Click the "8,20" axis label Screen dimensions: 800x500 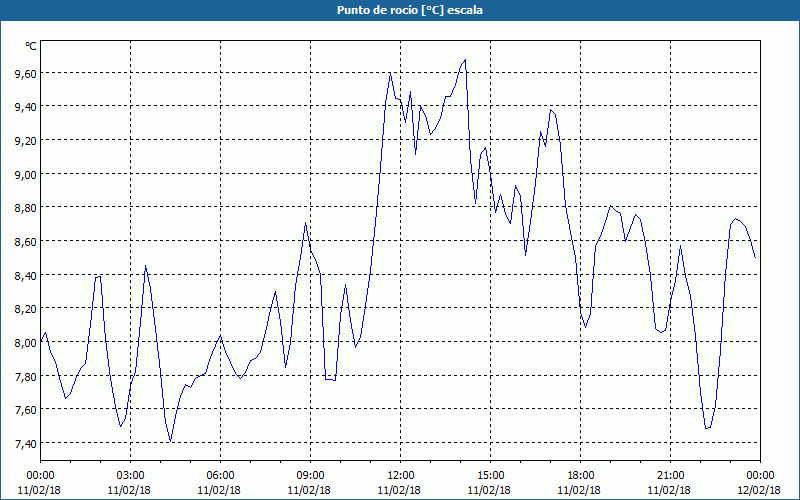click(26, 309)
